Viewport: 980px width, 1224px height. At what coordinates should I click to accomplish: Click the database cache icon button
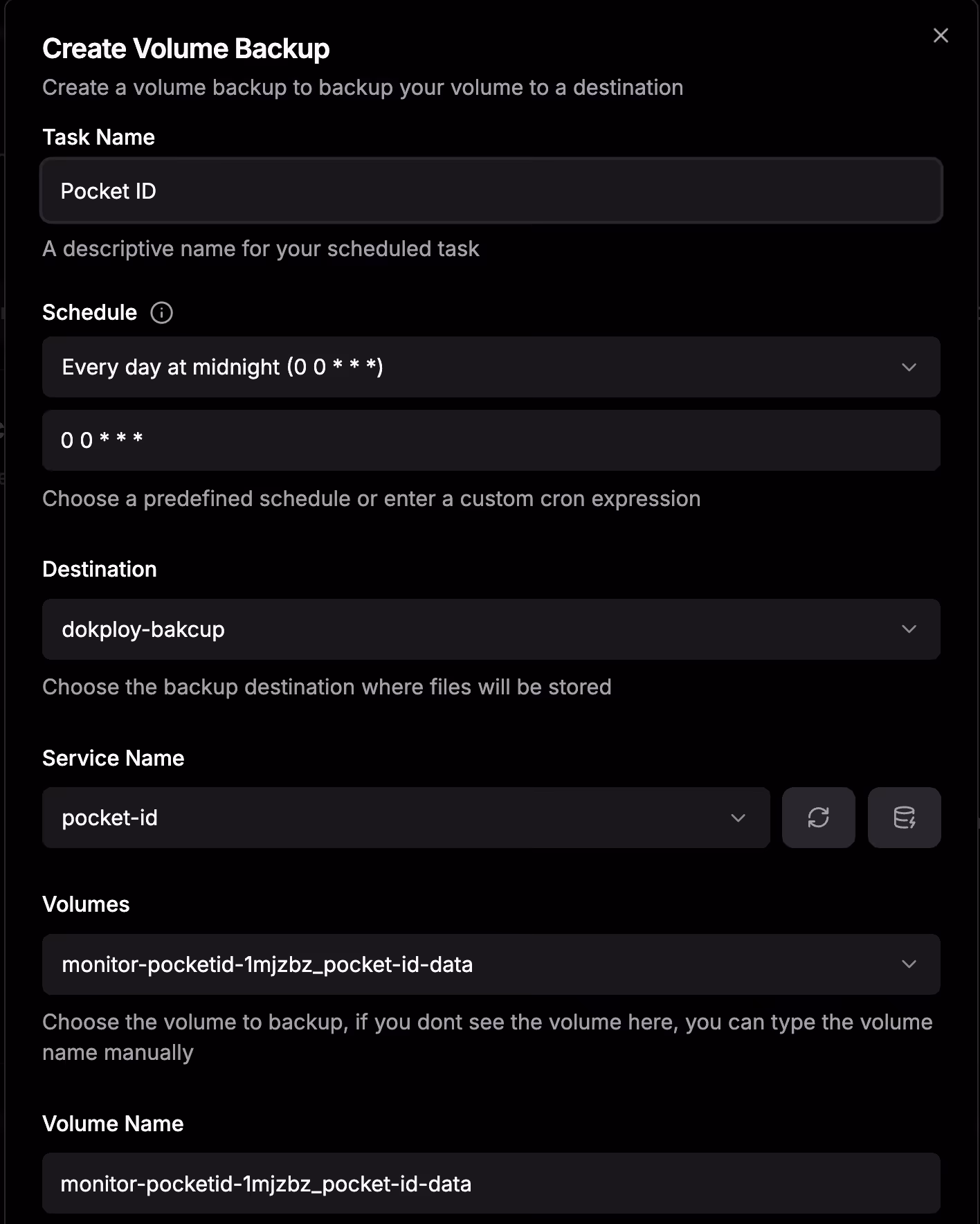pos(904,818)
